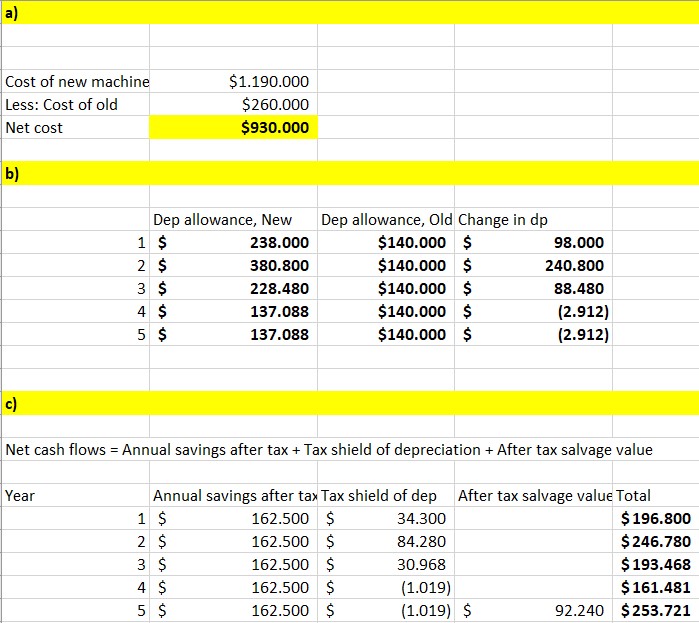Click the 'Dep allowance, New' column header
Screen dimensions: 699x623
pyautogui.click(x=232, y=220)
